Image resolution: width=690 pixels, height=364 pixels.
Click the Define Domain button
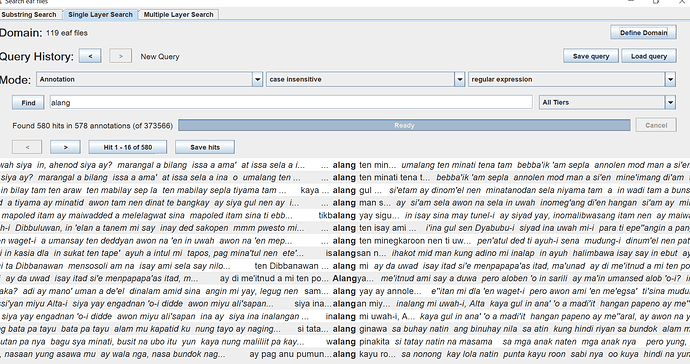tap(643, 33)
